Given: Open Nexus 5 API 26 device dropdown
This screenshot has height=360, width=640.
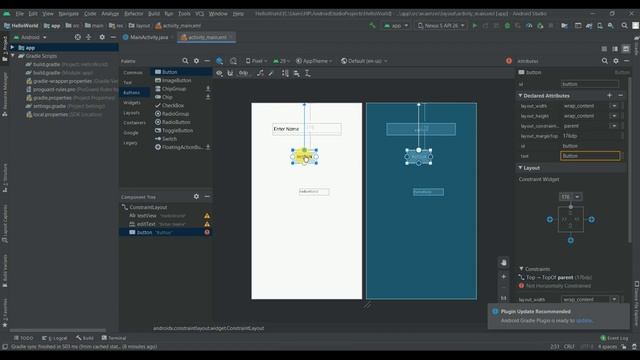Looking at the screenshot, I should pos(441,26).
